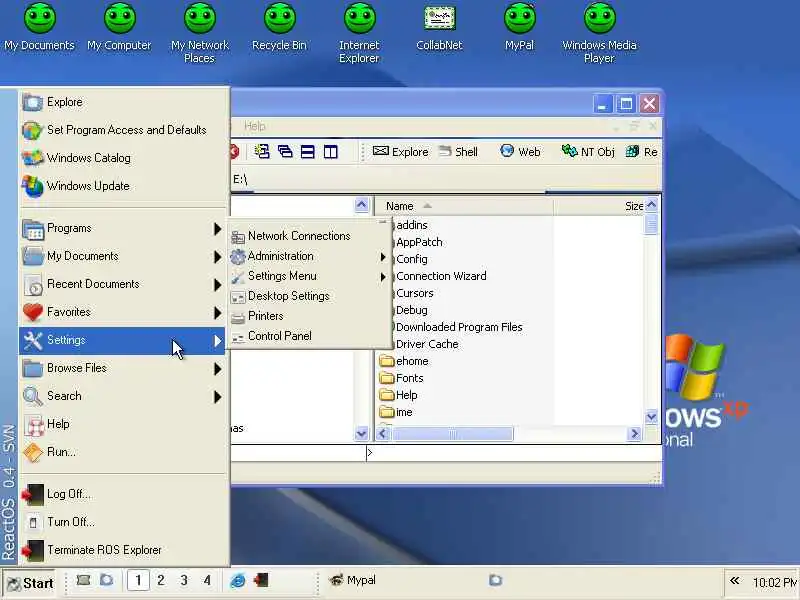
Task: Select Fonts folder icon
Action: point(387,378)
